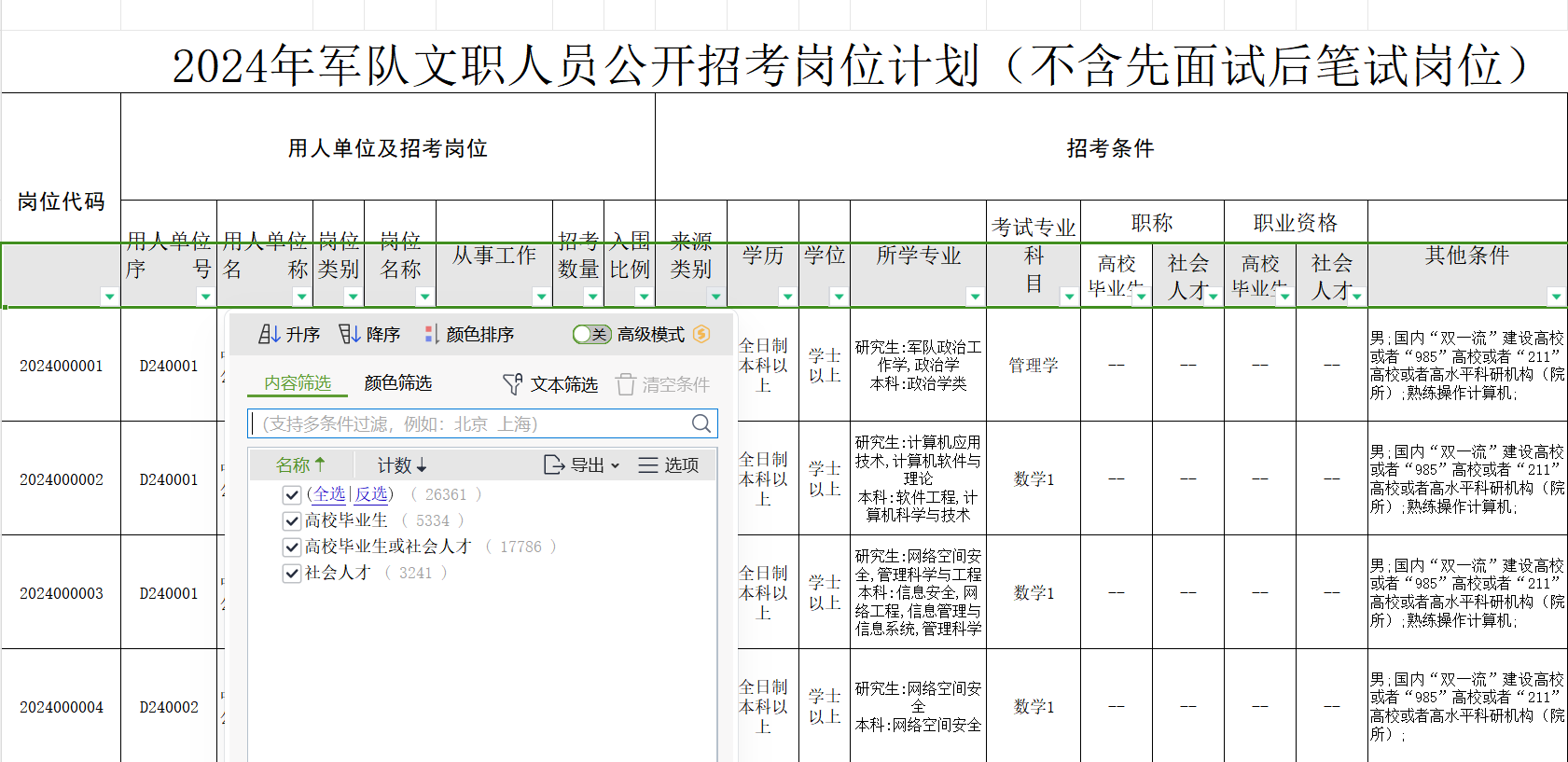
Task: Click the 降序 descending sort icon
Action: [349, 334]
